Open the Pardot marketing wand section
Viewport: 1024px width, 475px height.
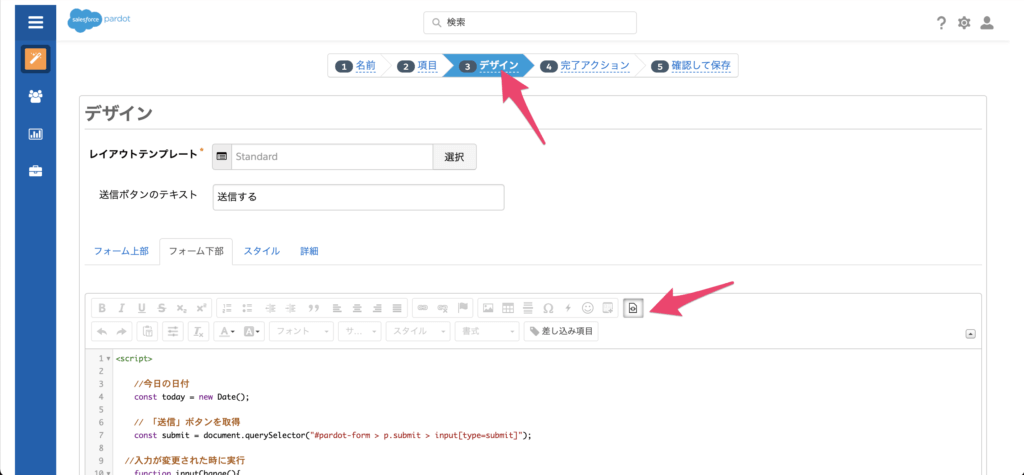[35, 60]
